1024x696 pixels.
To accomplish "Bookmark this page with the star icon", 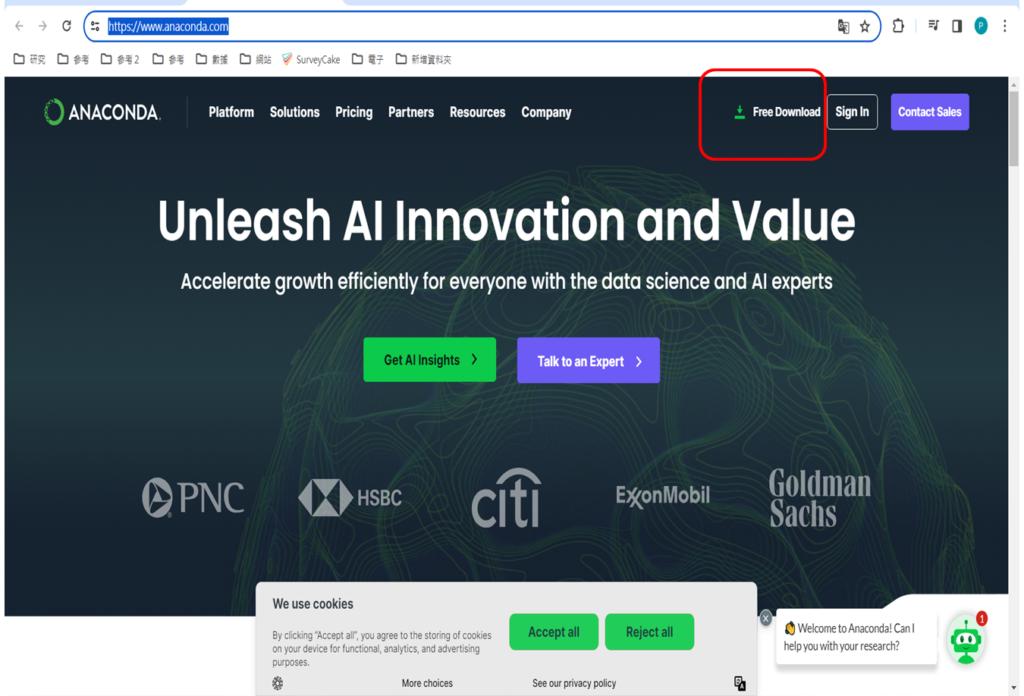I will pos(865,27).
